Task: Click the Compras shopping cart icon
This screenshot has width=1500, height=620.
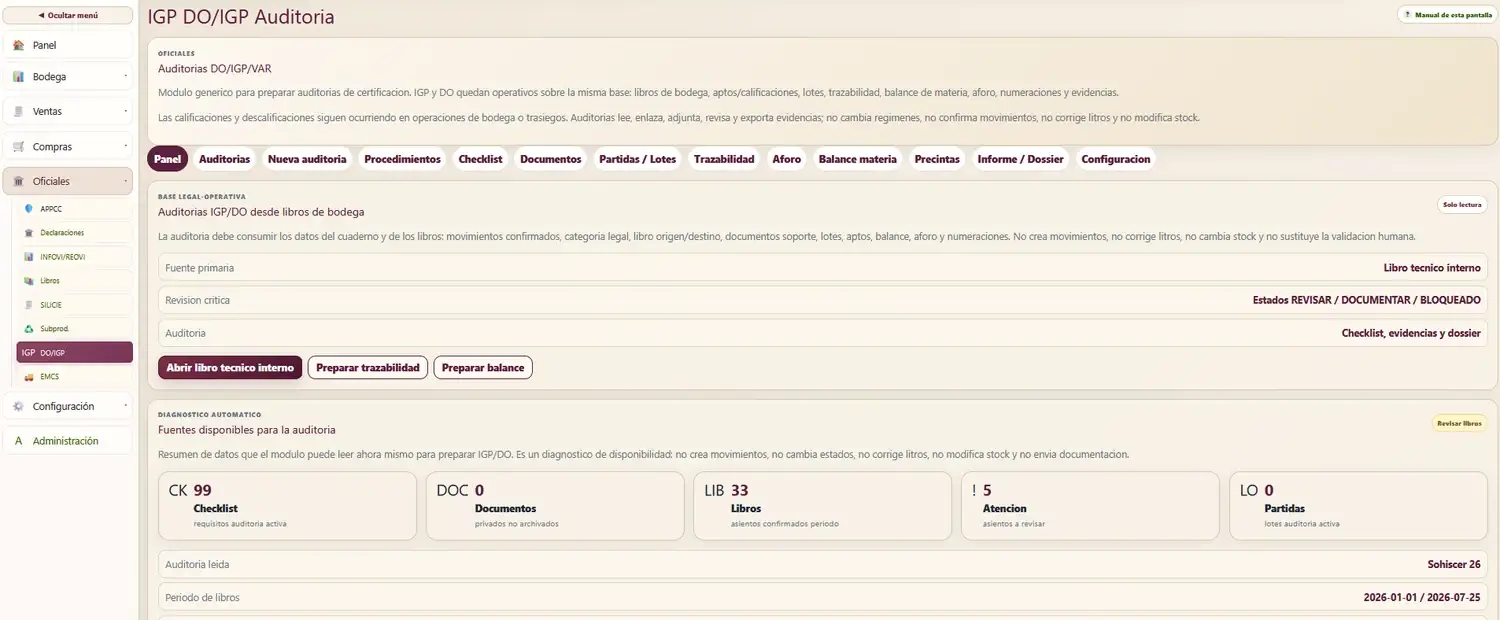Action: point(18,147)
